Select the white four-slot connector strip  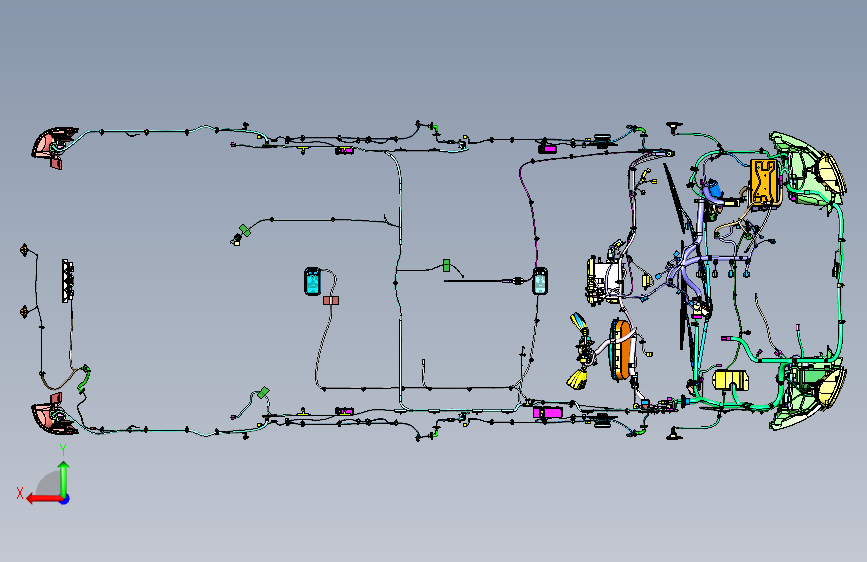(67, 280)
